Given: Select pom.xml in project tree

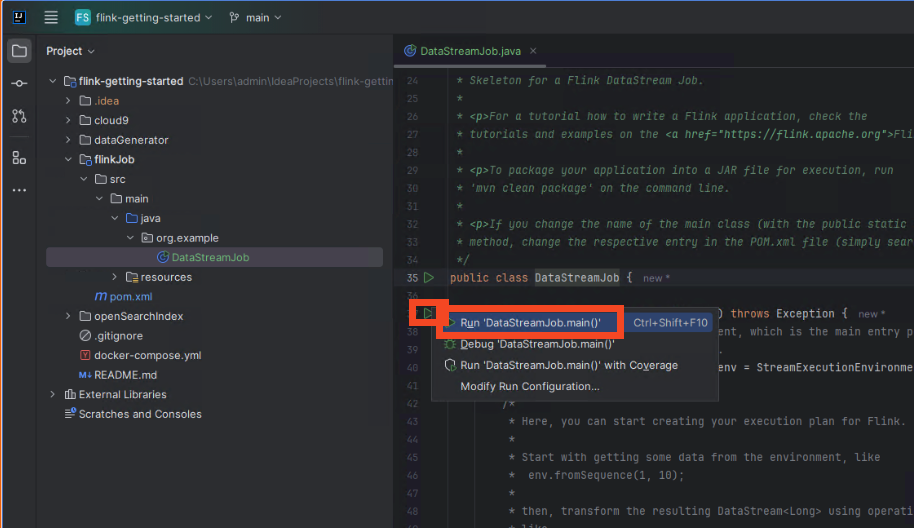Looking at the screenshot, I should tap(131, 296).
